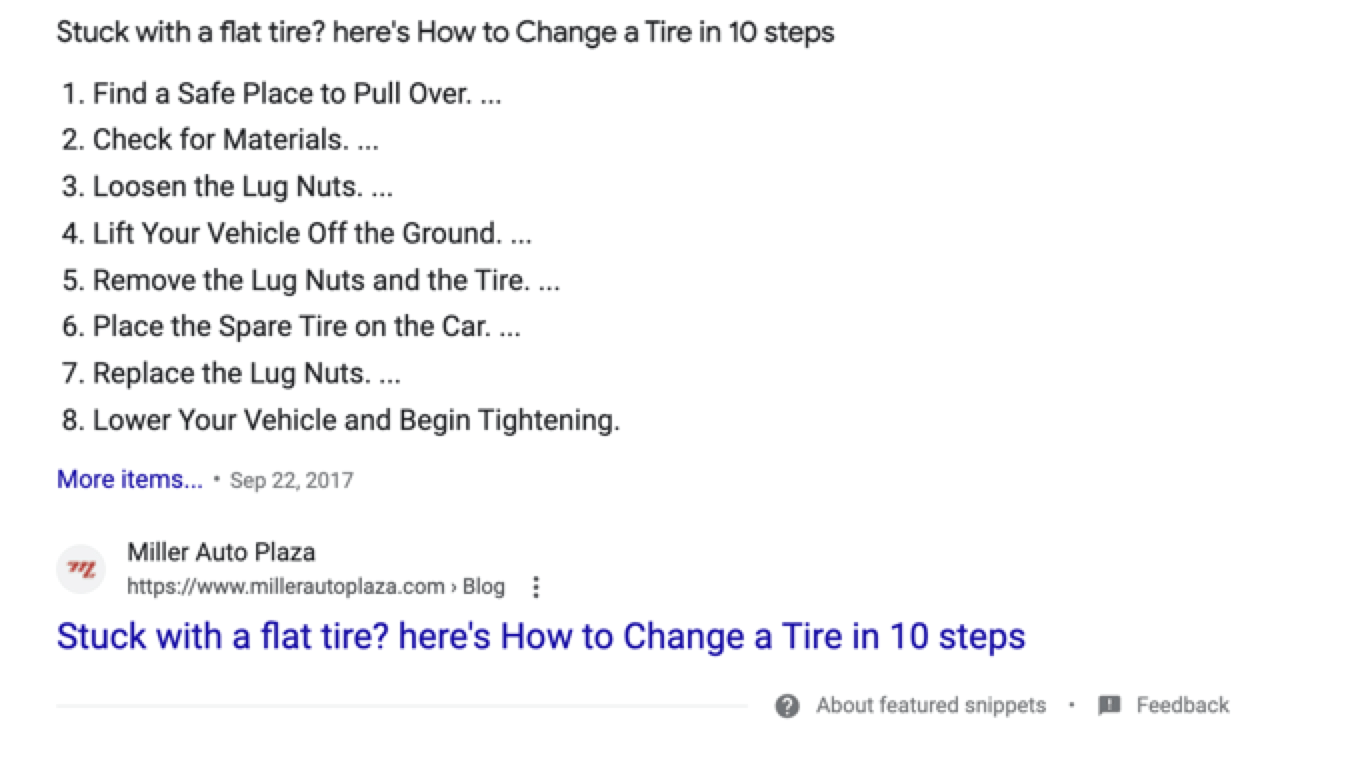The width and height of the screenshot is (1372, 758).
Task: Open the three-dot menu beside the URL
Action: point(536,587)
